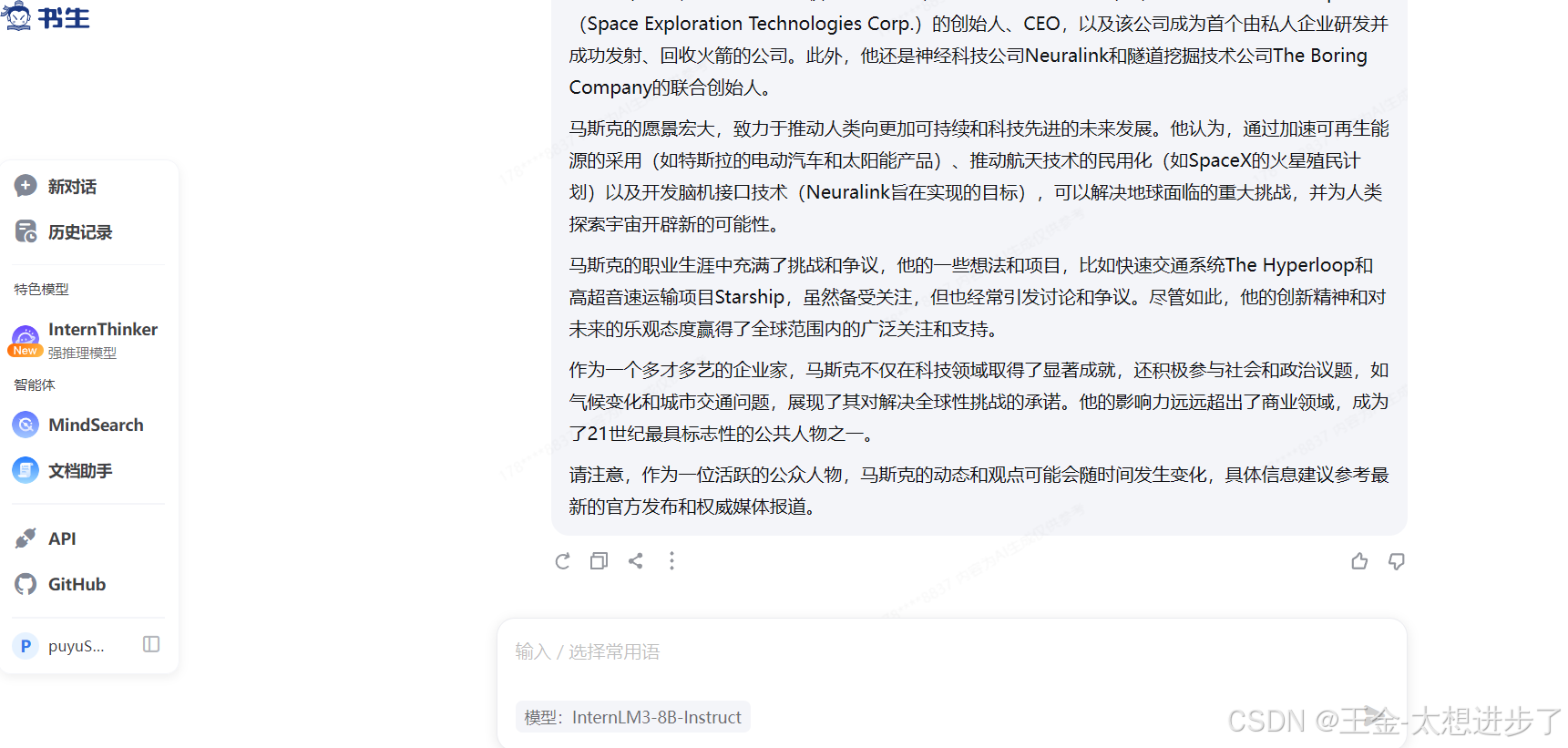Collapse the sidebar with panel toggle icon
This screenshot has width=1568, height=748.
[x=151, y=644]
